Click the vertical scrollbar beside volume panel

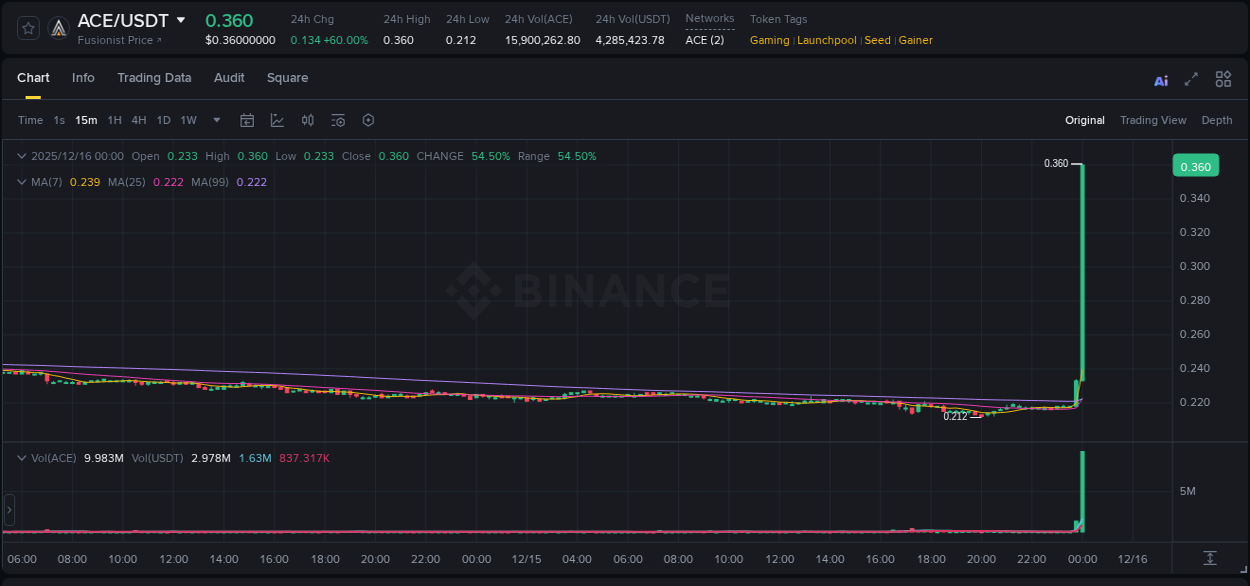(x=9, y=510)
